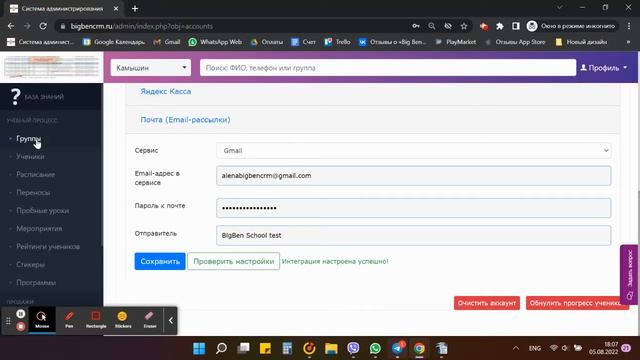The image size is (640, 360).
Task: Open Мероприятия in sidebar
Action: [39, 229]
